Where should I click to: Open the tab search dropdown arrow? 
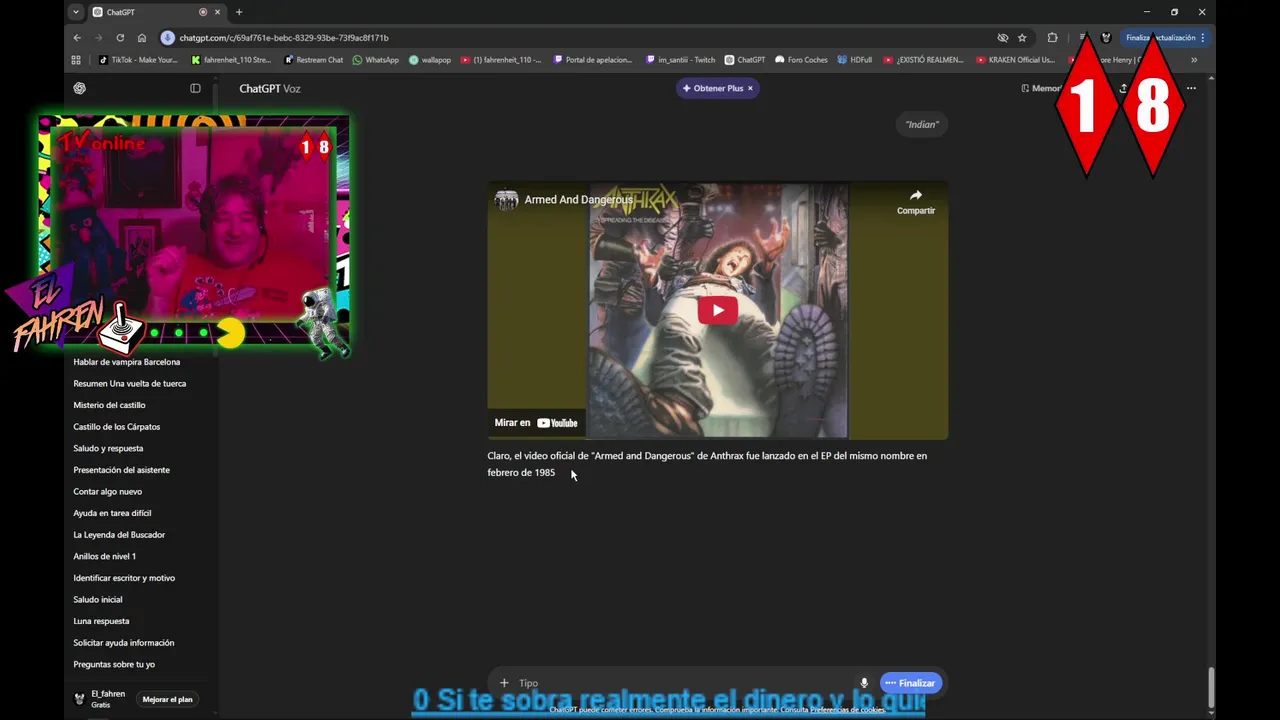pos(76,12)
